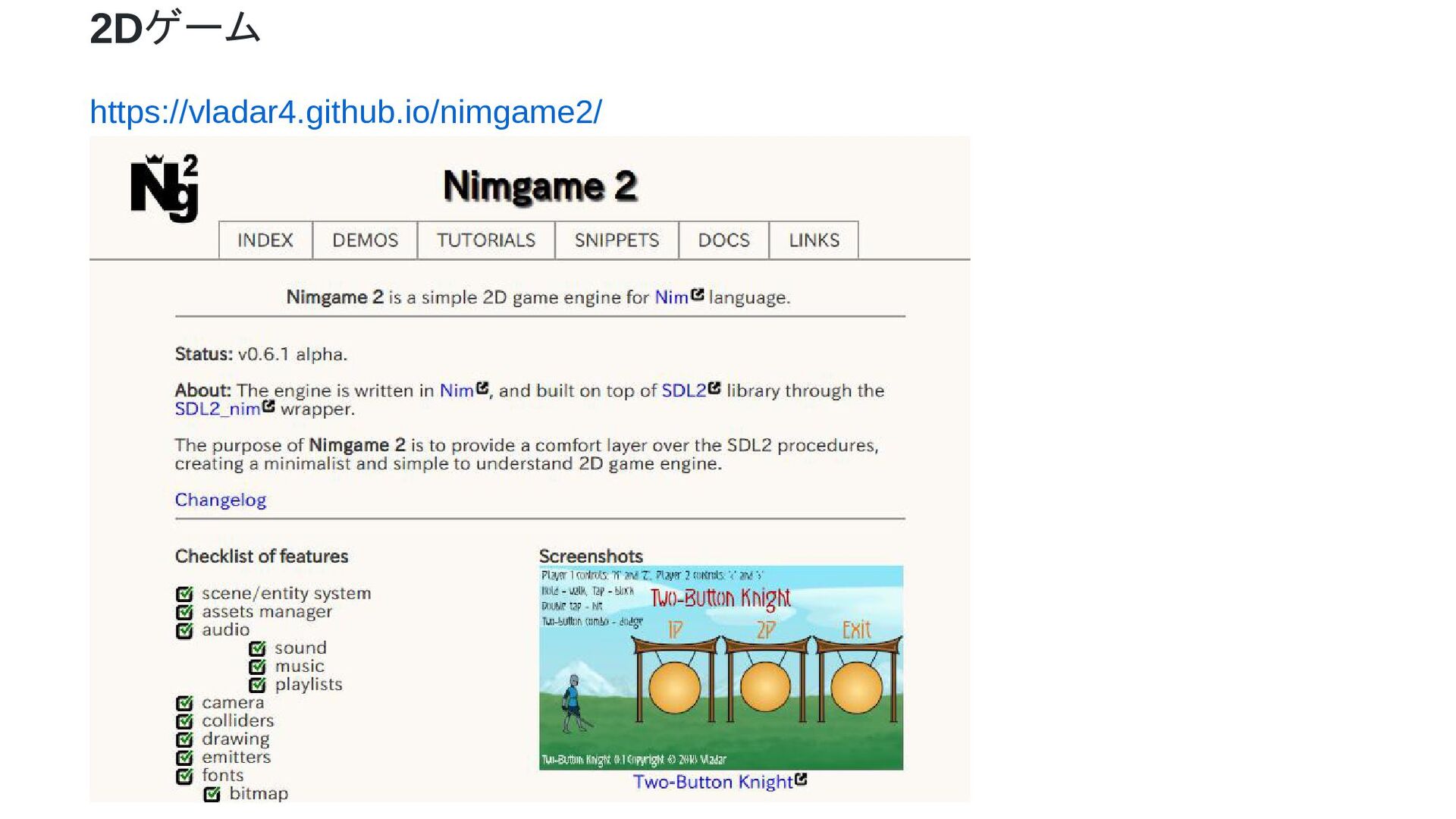Screen dimensions: 1456x819
Task: Click the 1P gong in screenshot
Action: click(x=675, y=686)
